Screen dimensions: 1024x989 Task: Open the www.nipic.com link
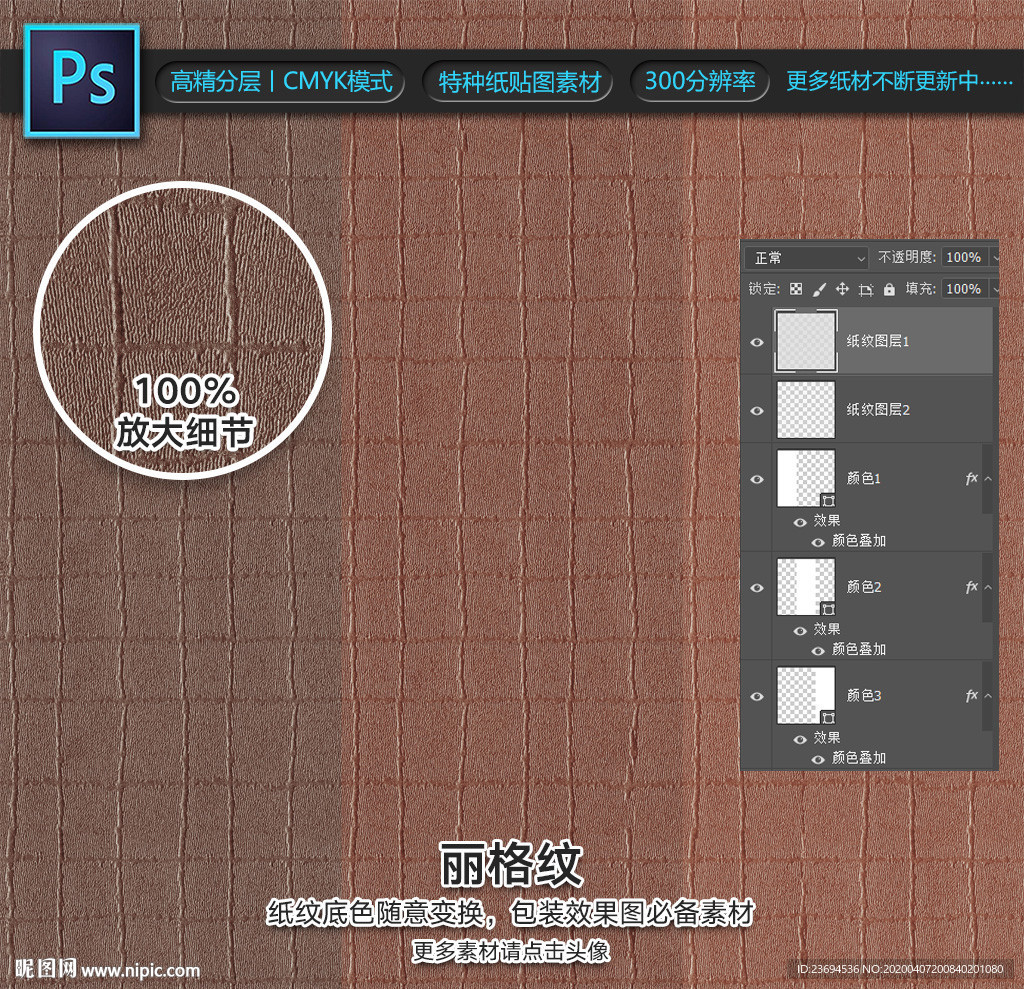coord(140,971)
